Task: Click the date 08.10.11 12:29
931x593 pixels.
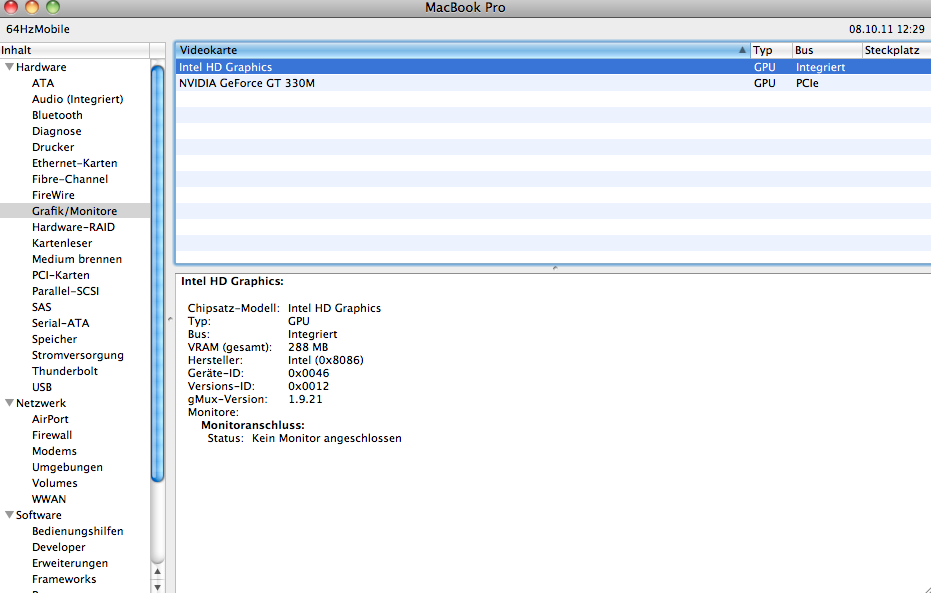Action: (x=886, y=29)
